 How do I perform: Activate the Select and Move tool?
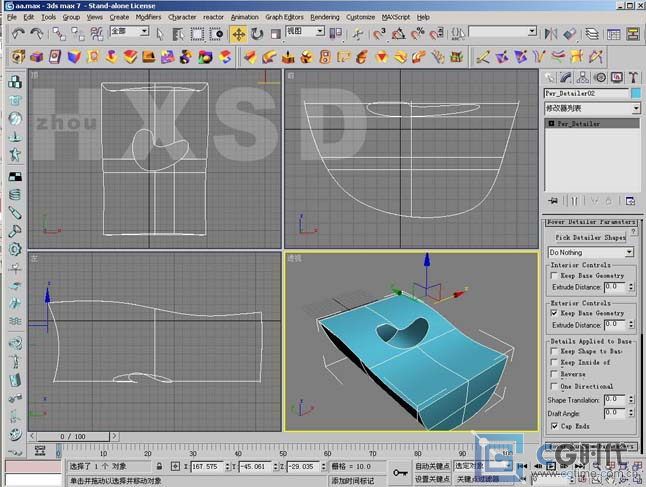(x=239, y=34)
